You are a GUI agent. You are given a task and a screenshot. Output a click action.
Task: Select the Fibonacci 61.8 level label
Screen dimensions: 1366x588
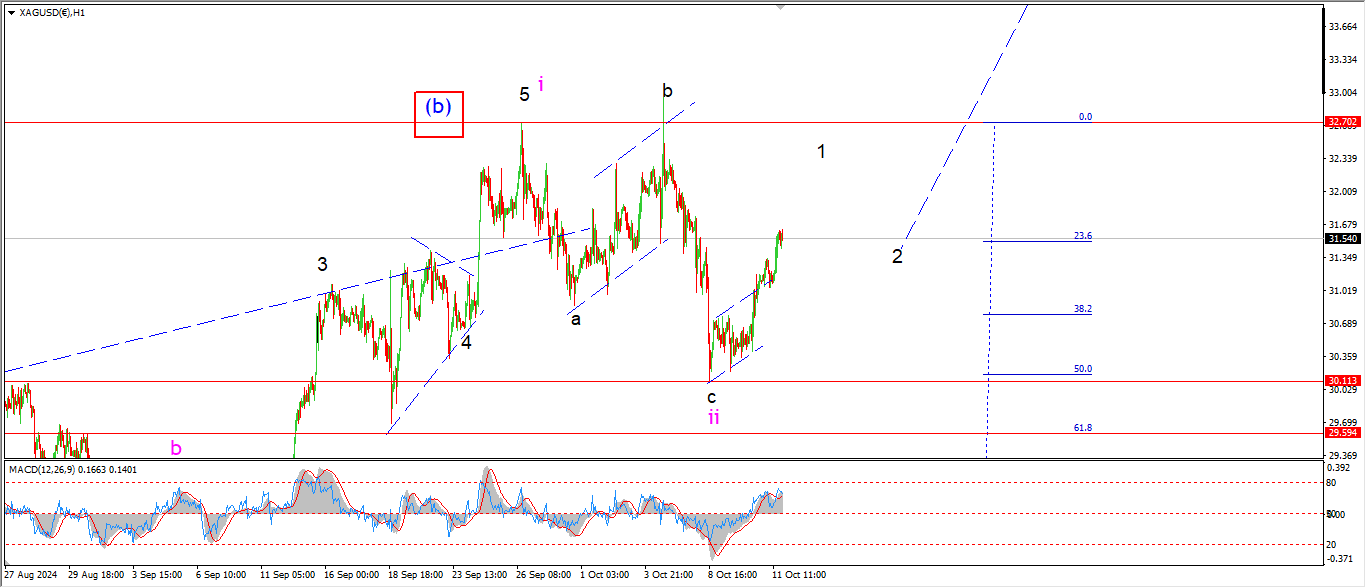tap(1082, 427)
